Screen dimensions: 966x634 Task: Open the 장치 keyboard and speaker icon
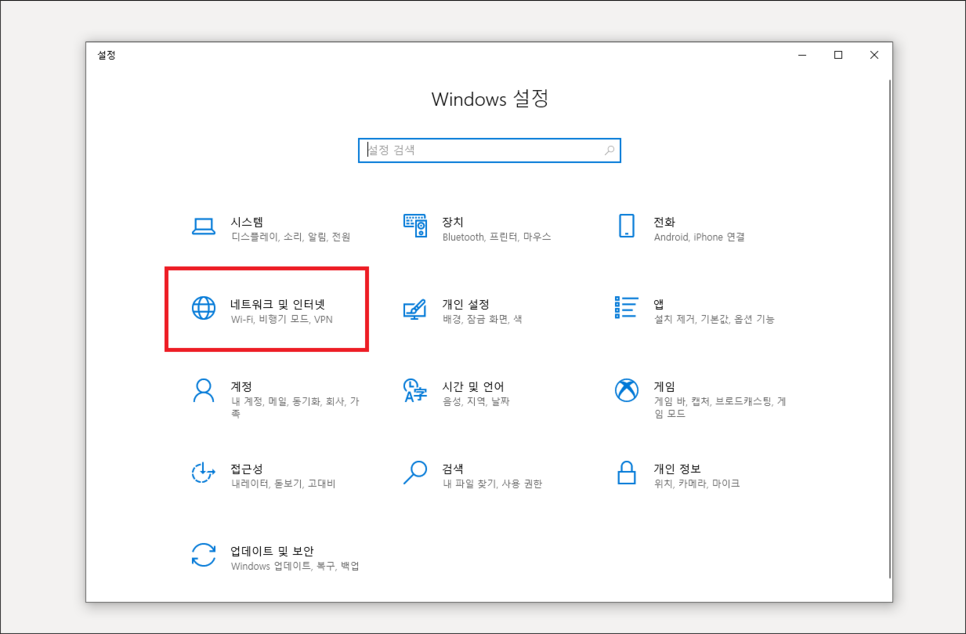415,226
